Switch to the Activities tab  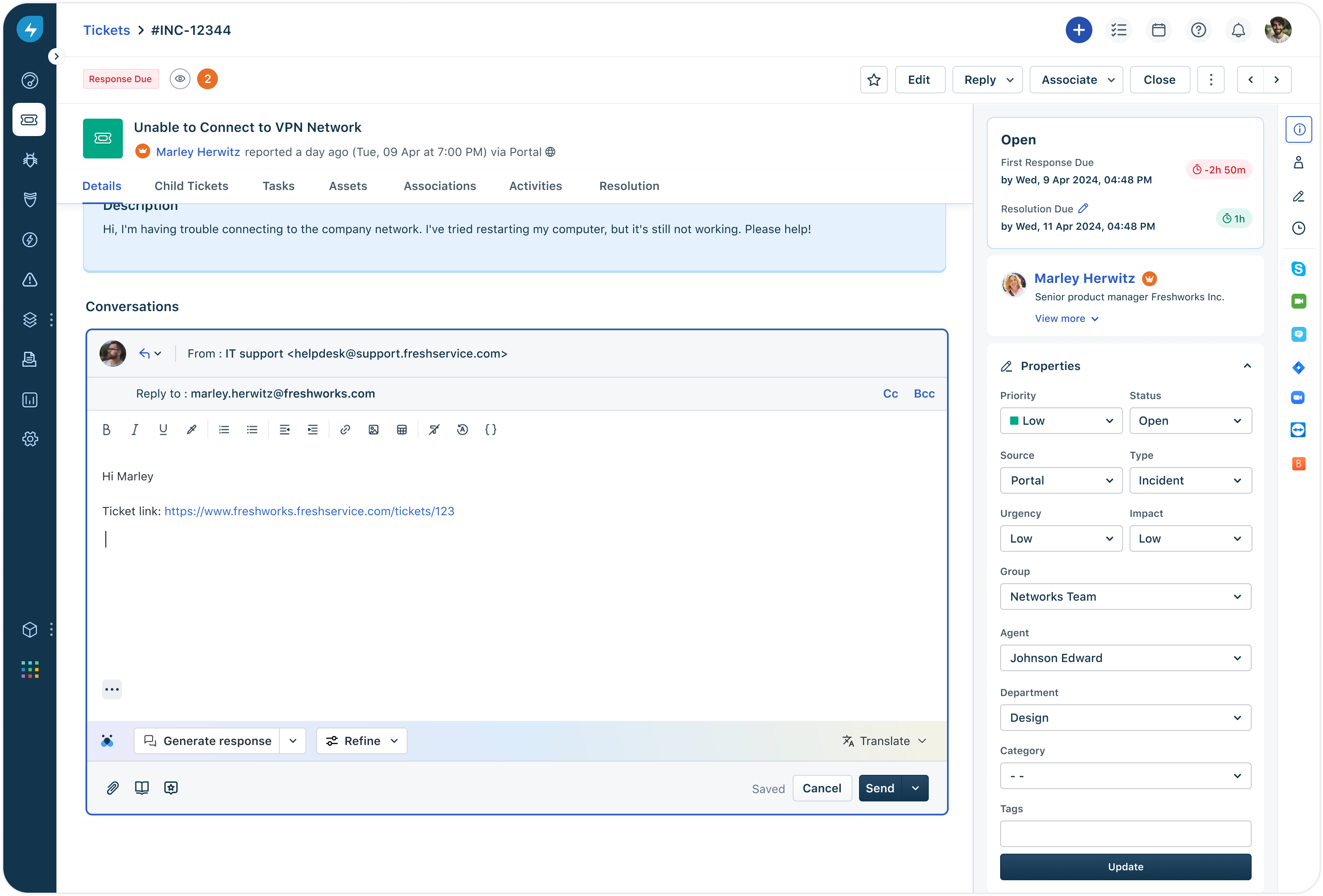535,186
